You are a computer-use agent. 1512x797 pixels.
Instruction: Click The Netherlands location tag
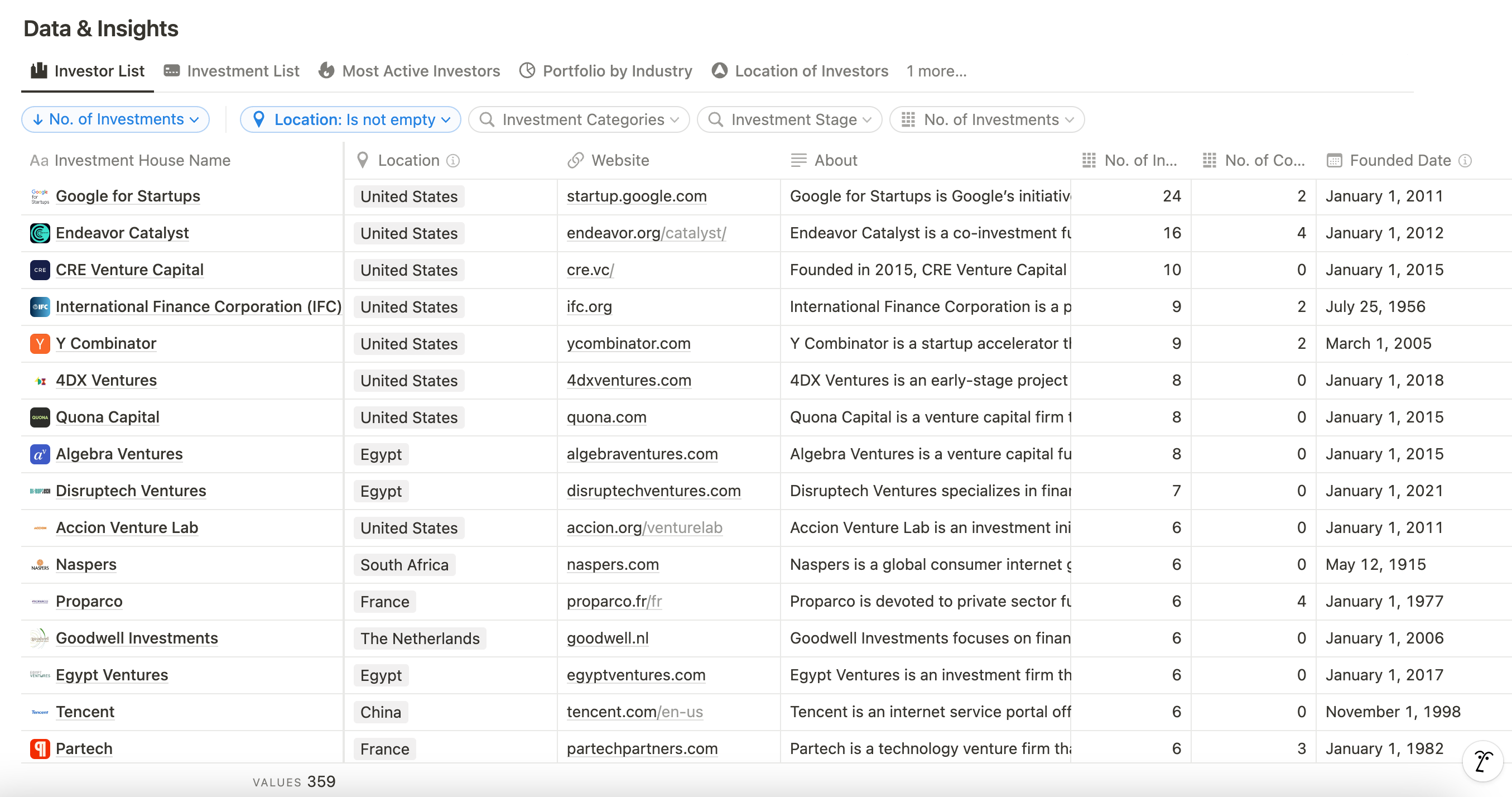point(420,638)
